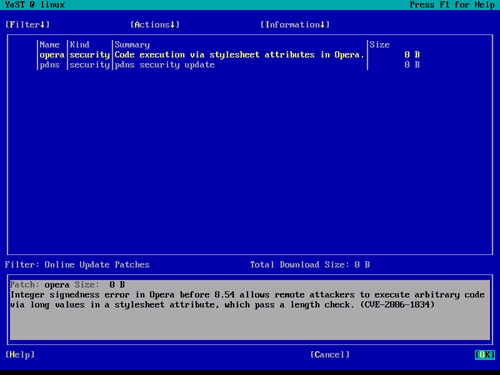Select the pdns patch name cell
The image size is (500, 375).
(x=50, y=65)
